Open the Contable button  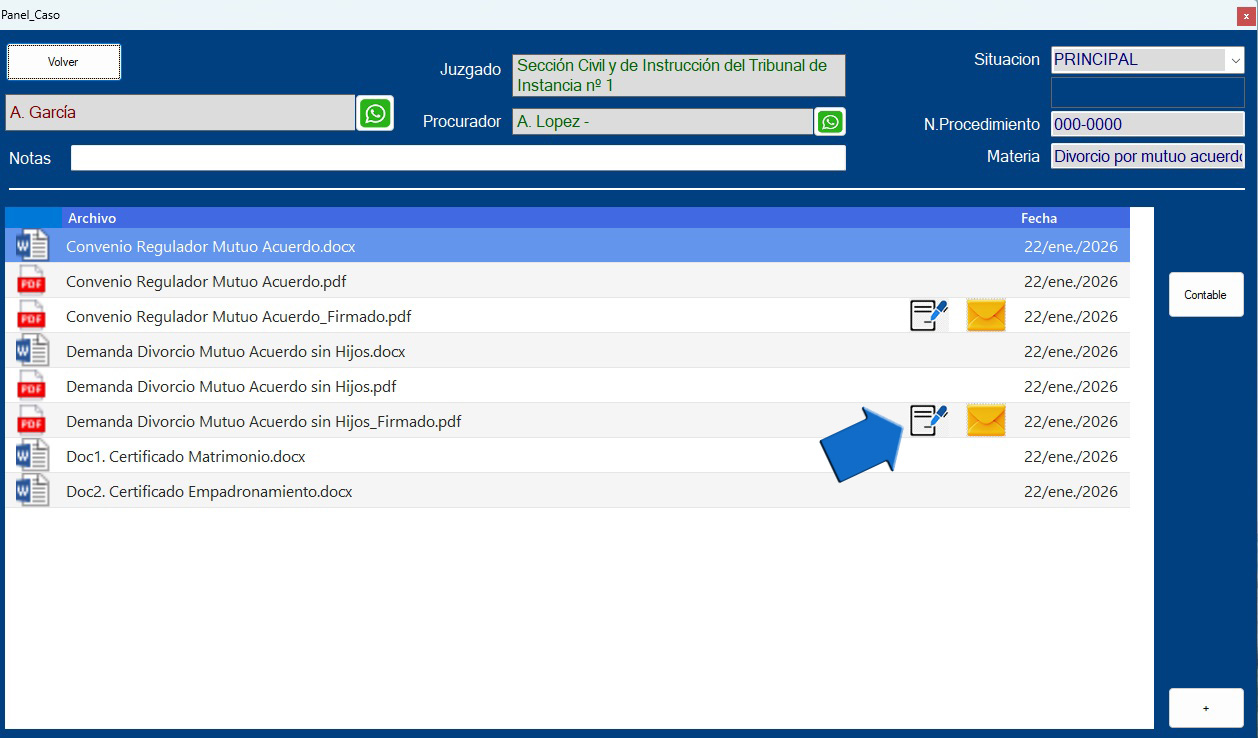tap(1205, 295)
